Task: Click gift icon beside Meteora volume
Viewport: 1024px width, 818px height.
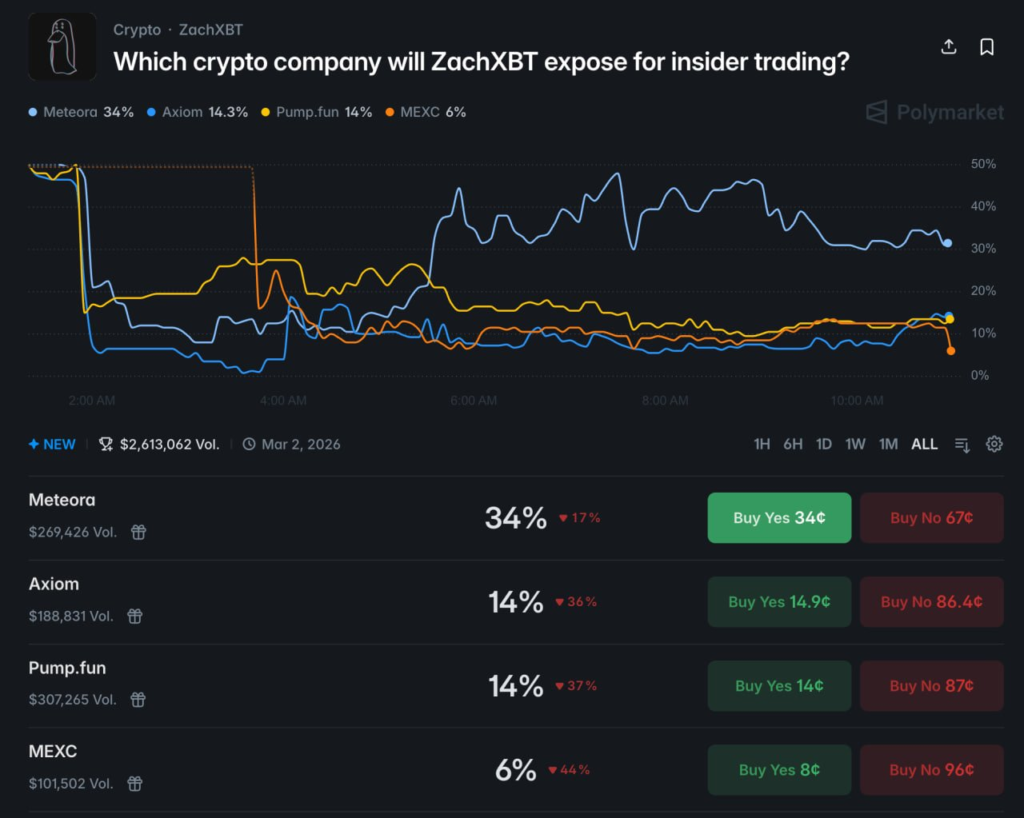Action: click(139, 532)
